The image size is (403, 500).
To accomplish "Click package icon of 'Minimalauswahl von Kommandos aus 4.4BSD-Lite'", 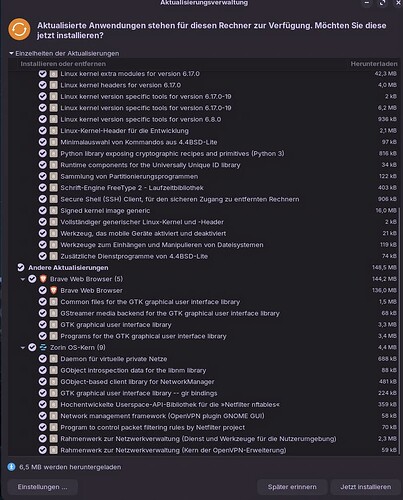I will 53,142.
